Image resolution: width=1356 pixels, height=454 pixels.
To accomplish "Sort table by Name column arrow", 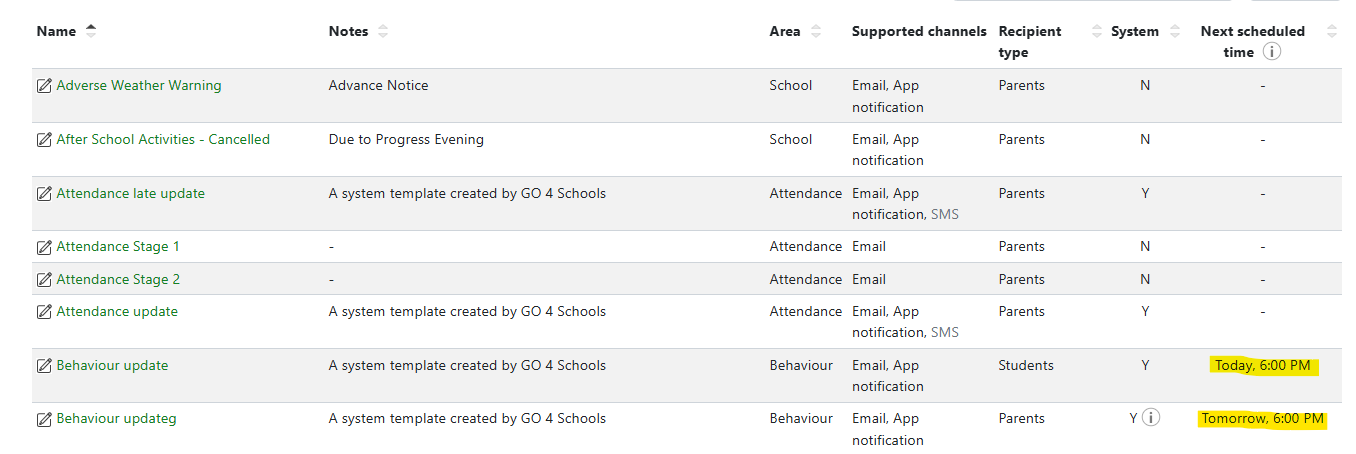I will coord(91,31).
